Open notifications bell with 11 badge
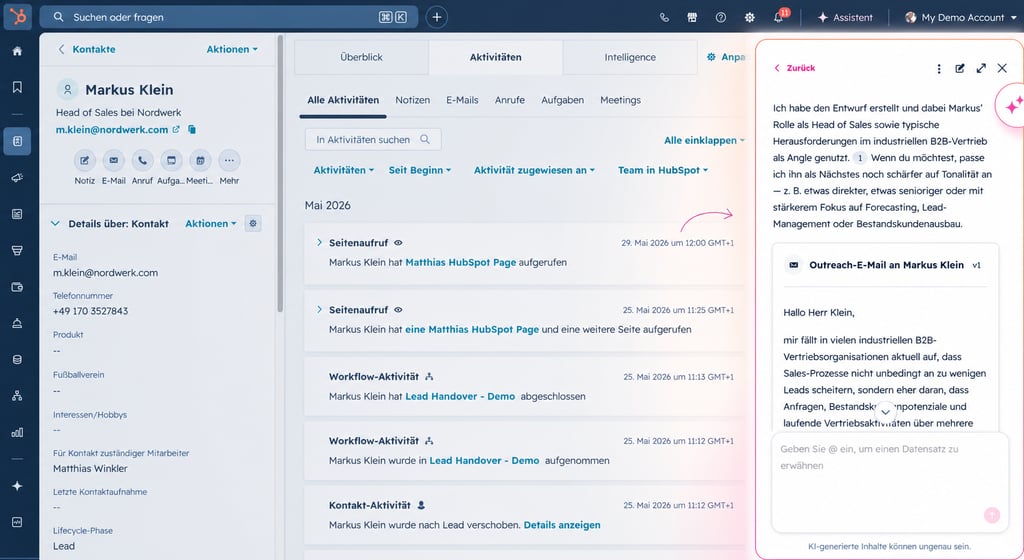This screenshot has height=560, width=1024. [779, 17]
